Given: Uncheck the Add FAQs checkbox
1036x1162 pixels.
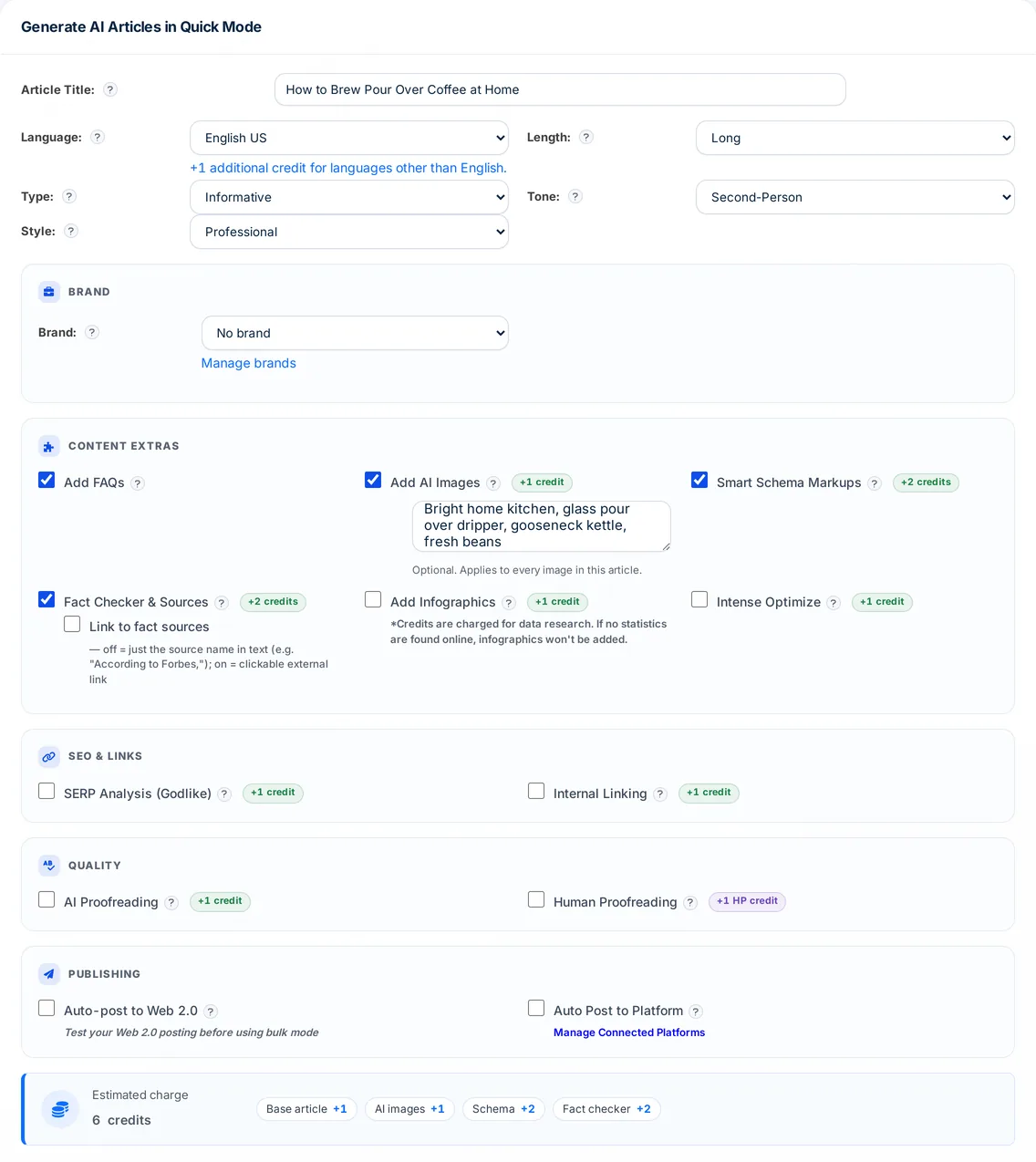Looking at the screenshot, I should click(x=47, y=480).
